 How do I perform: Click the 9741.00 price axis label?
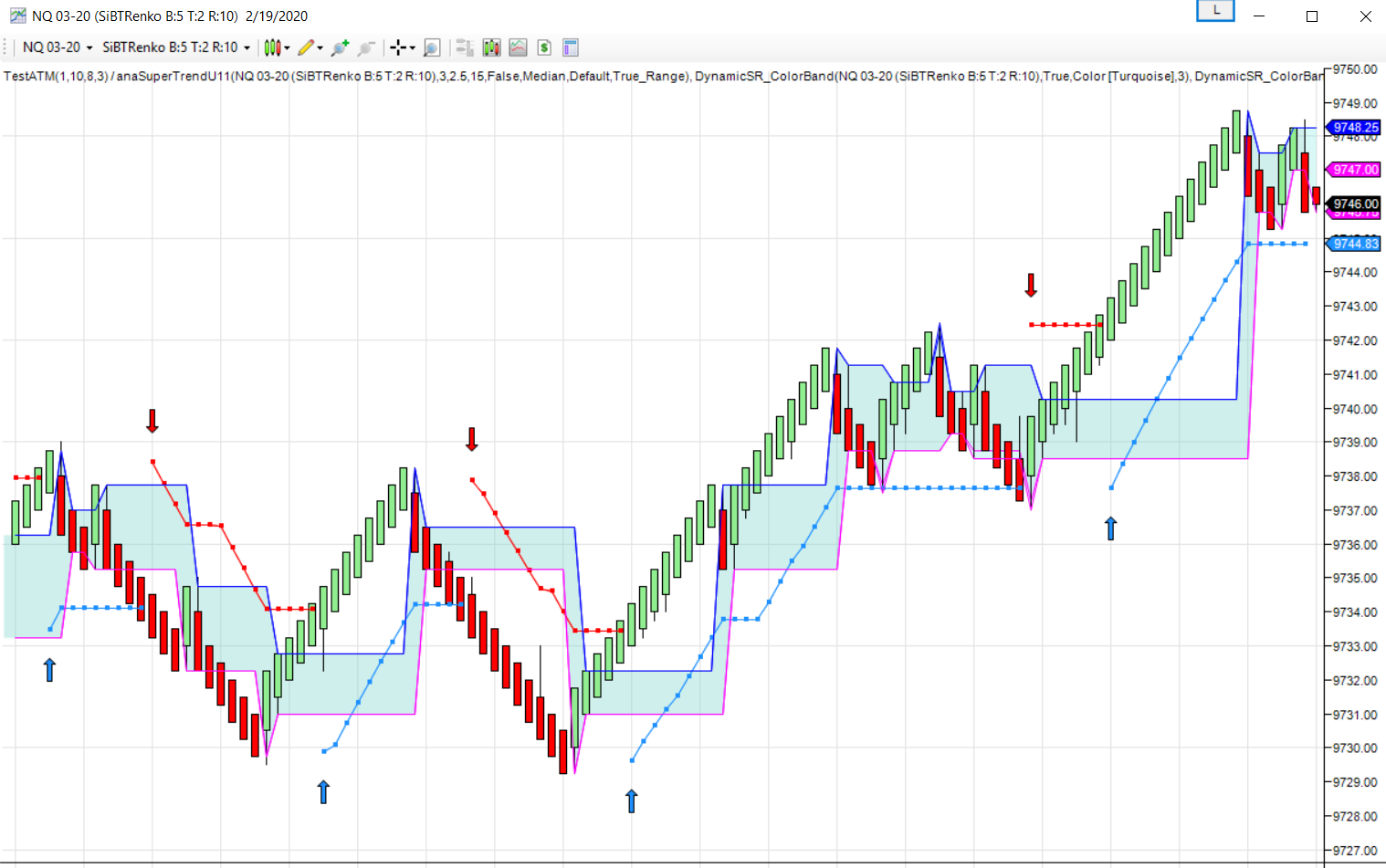point(1355,374)
